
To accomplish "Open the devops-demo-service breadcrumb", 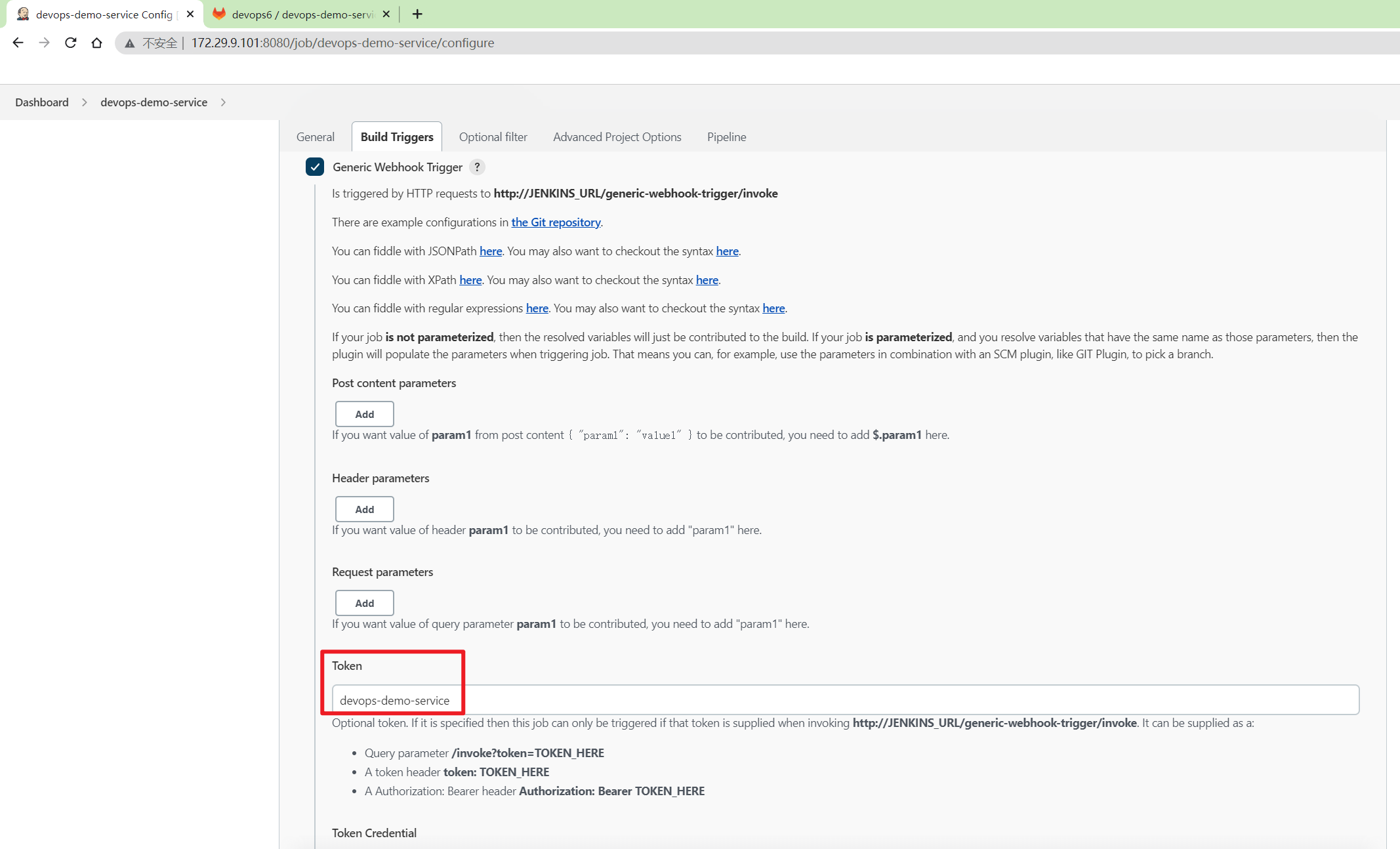I will (154, 102).
